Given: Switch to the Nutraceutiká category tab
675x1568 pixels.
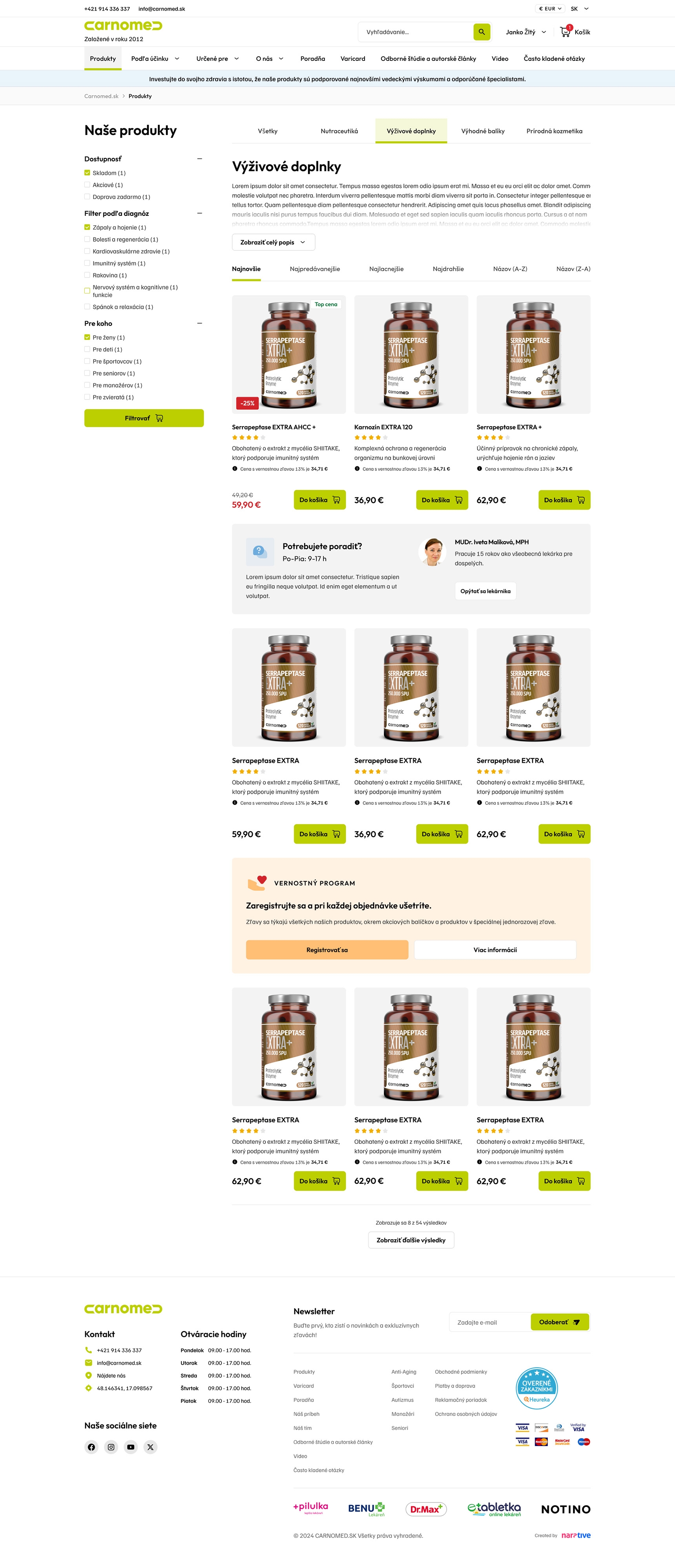Looking at the screenshot, I should coord(339,131).
